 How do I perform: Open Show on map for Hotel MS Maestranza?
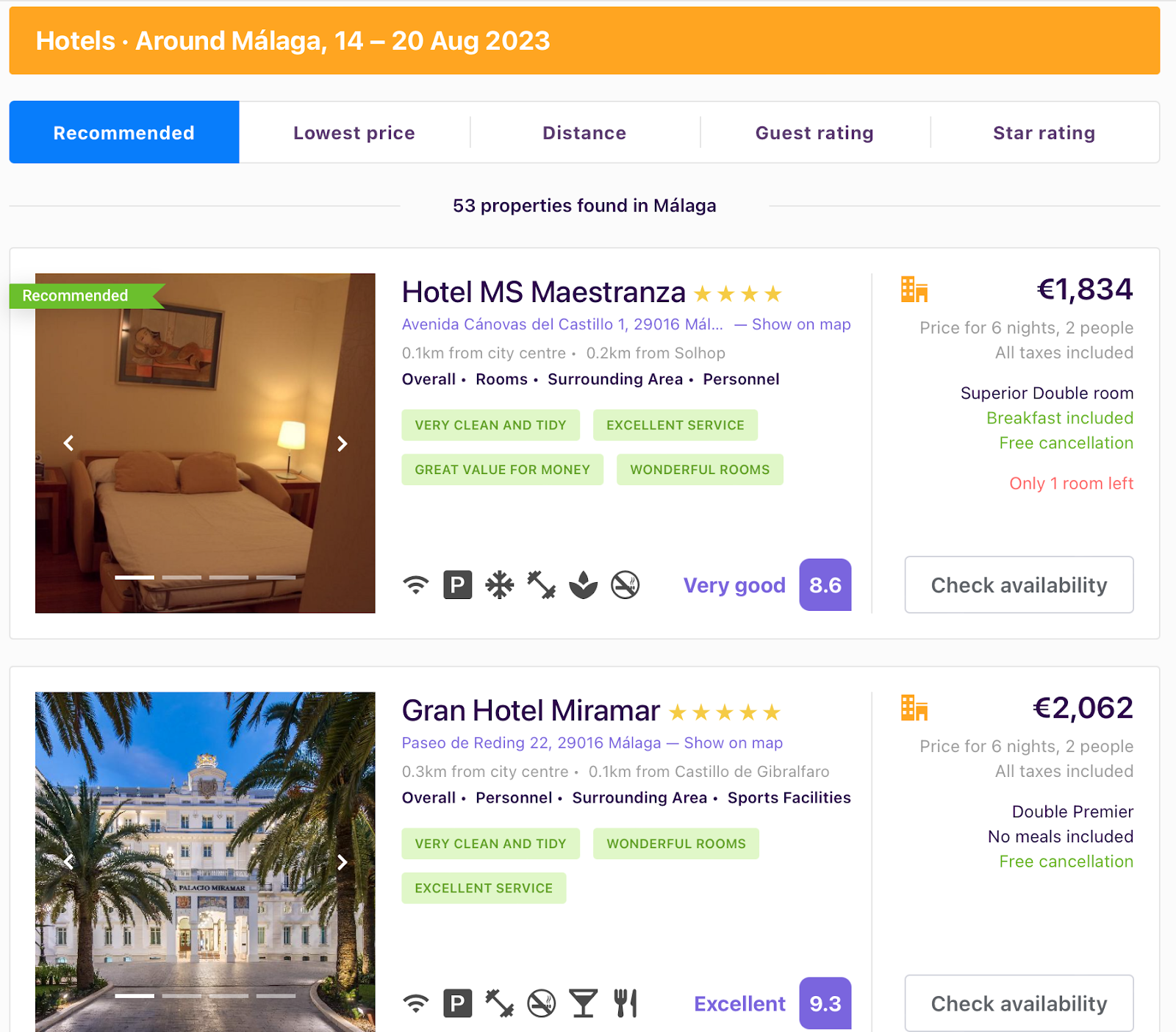(x=801, y=324)
